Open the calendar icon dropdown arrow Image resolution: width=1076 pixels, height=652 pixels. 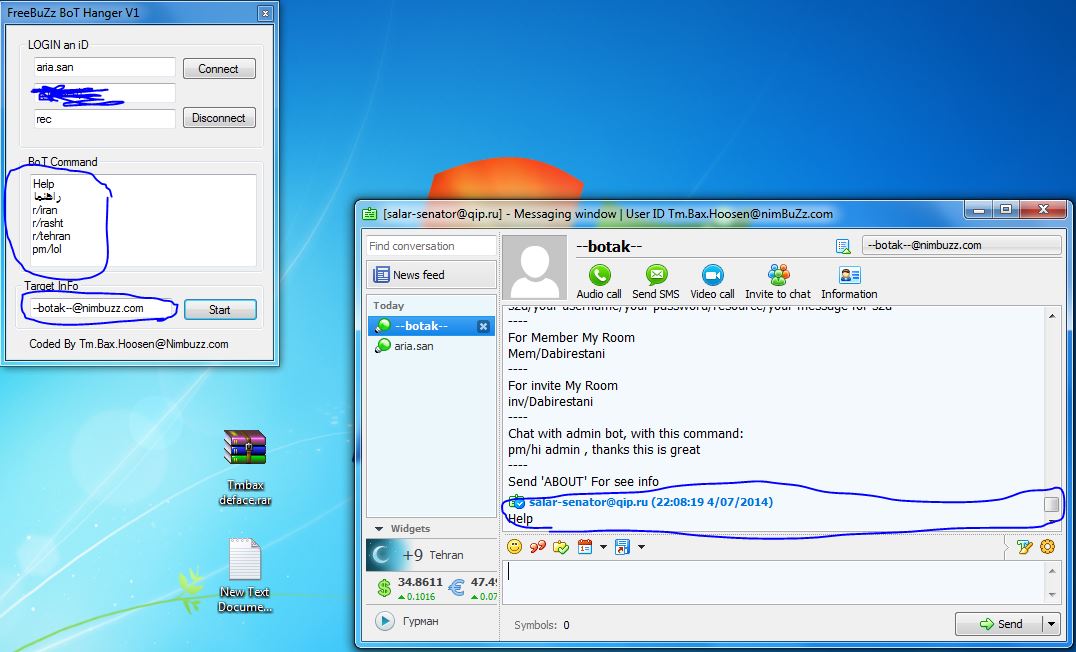tap(603, 547)
